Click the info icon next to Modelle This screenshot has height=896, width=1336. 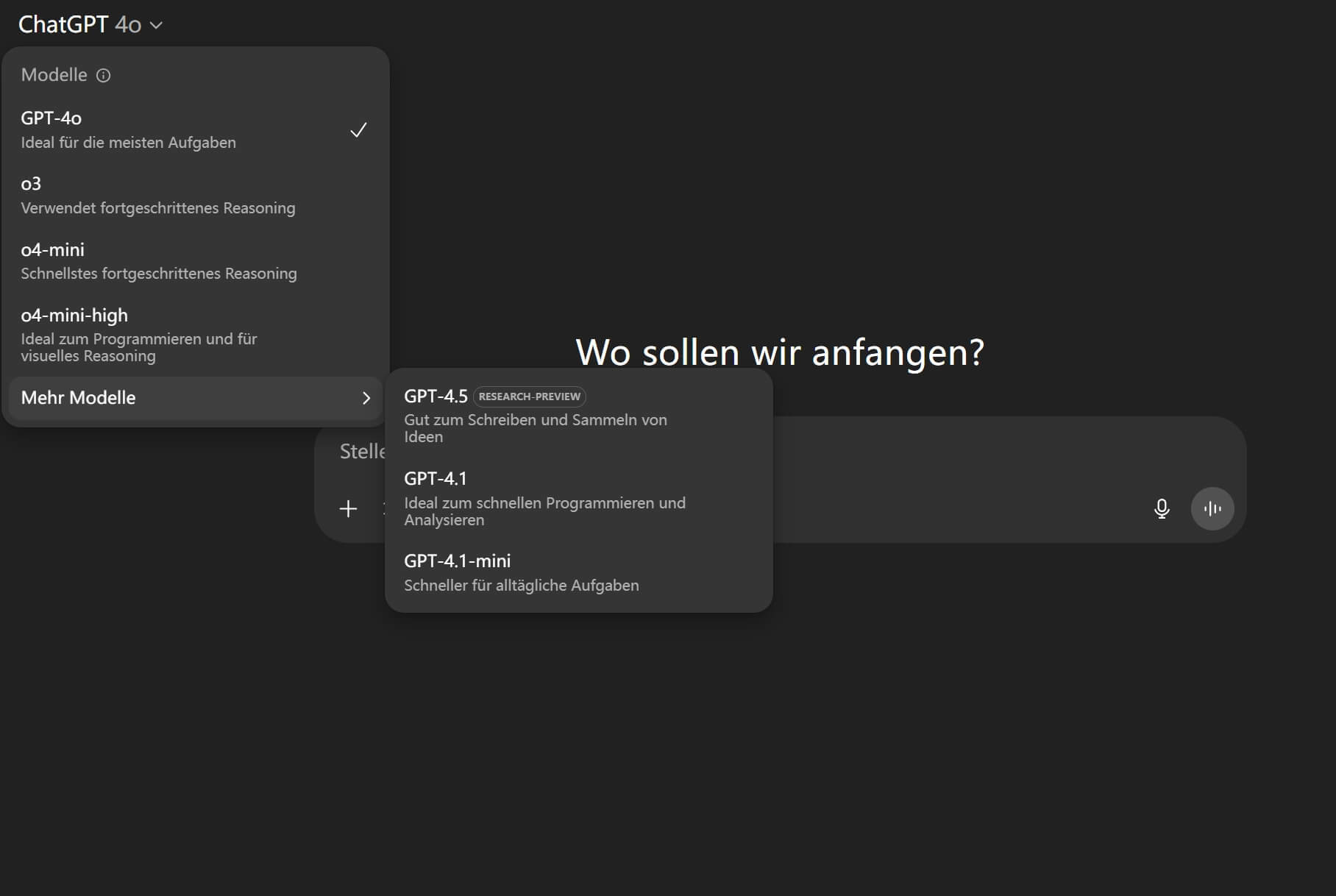coord(104,75)
